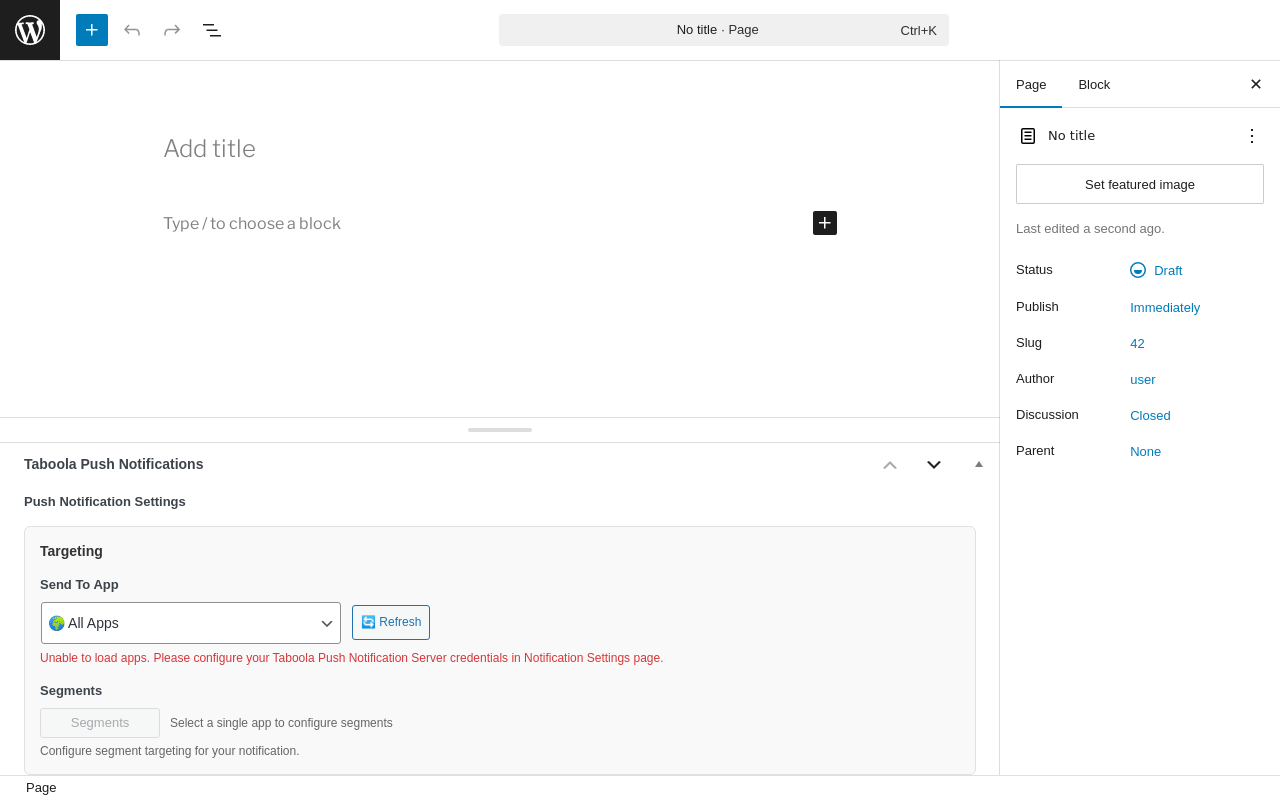Open the page actions three-dot menu
This screenshot has width=1280, height=800.
1252,136
